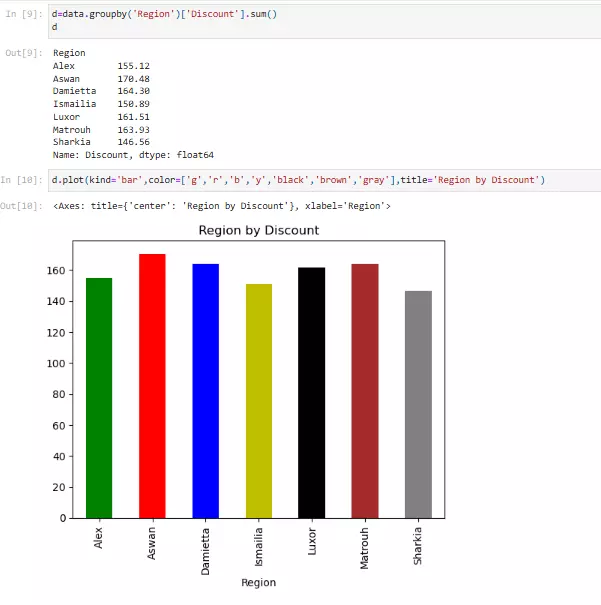The image size is (601, 605).
Task: Click the lone 'd' line in cell 9
Action: (x=55, y=27)
